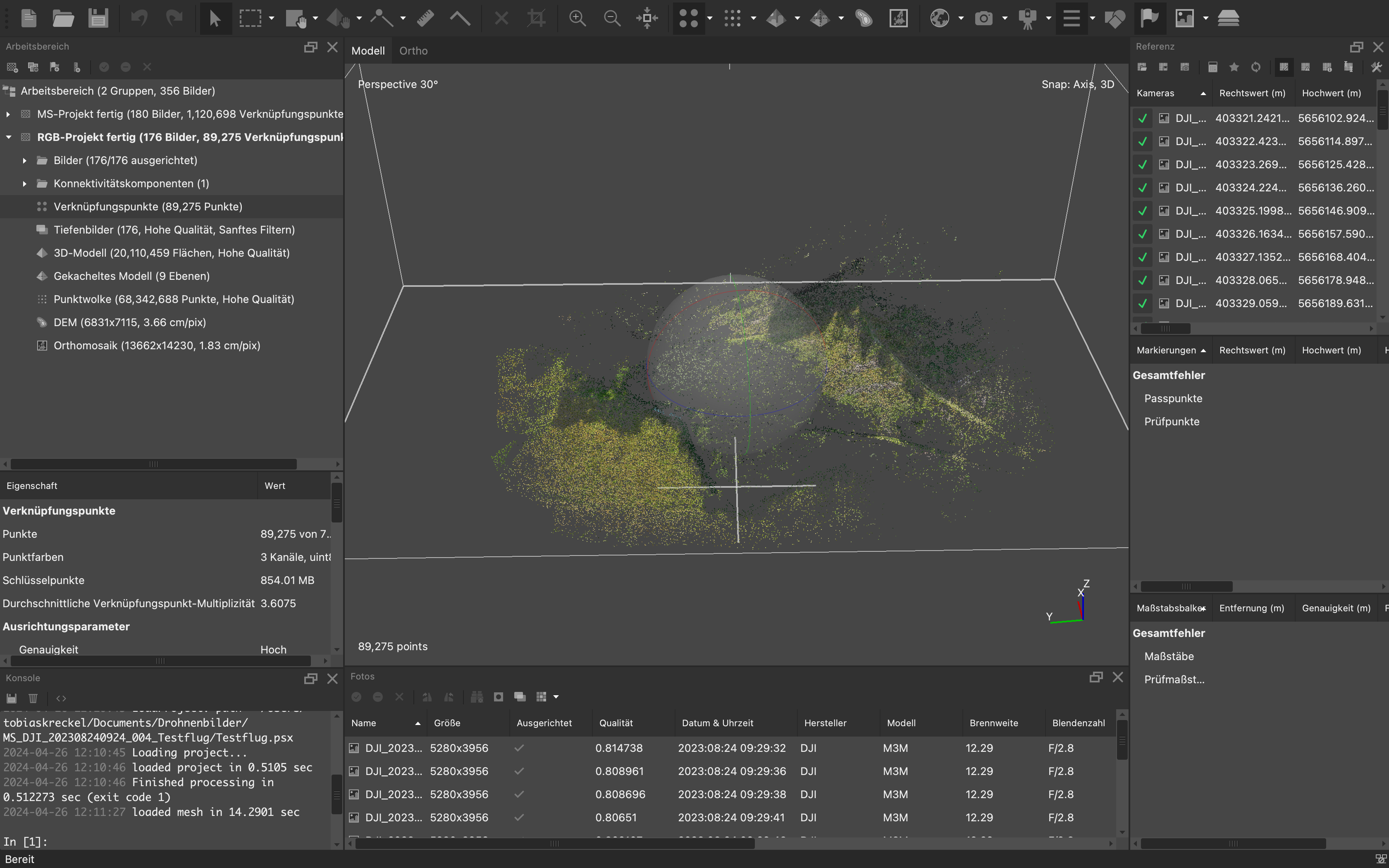
Task: Open project with folder icon
Action: tap(63, 18)
